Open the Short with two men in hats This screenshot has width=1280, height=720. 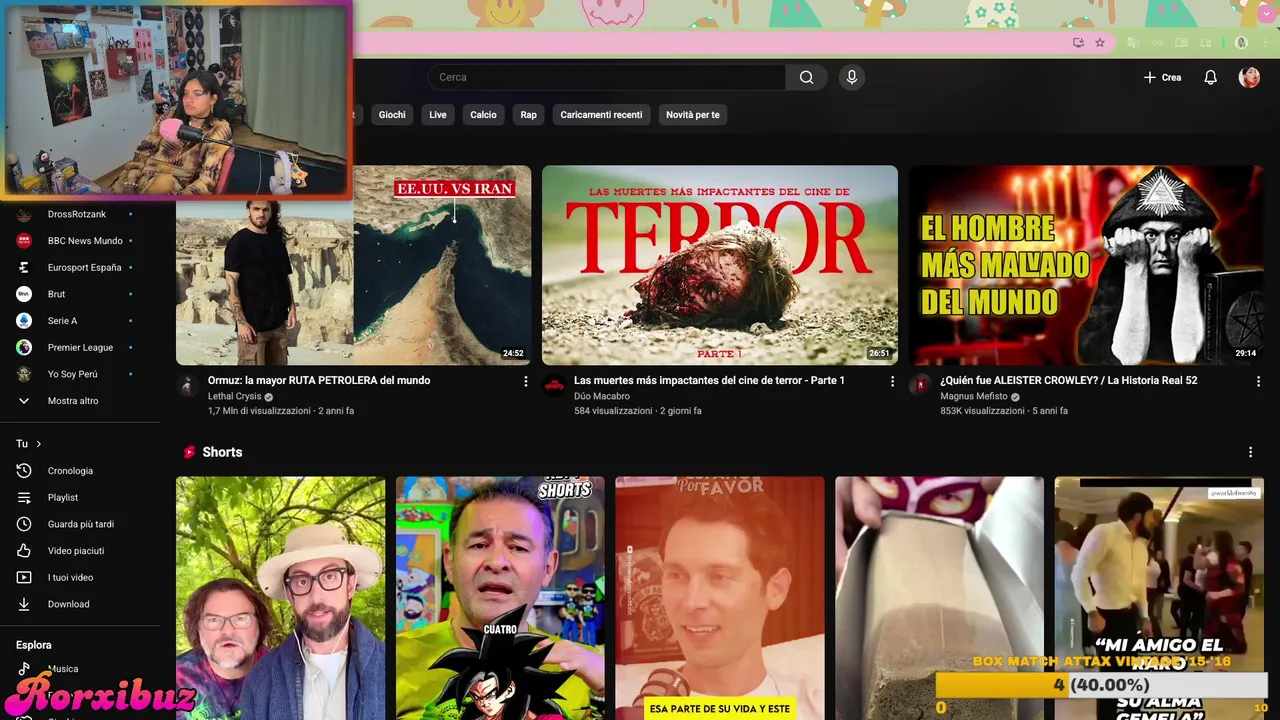[280, 598]
